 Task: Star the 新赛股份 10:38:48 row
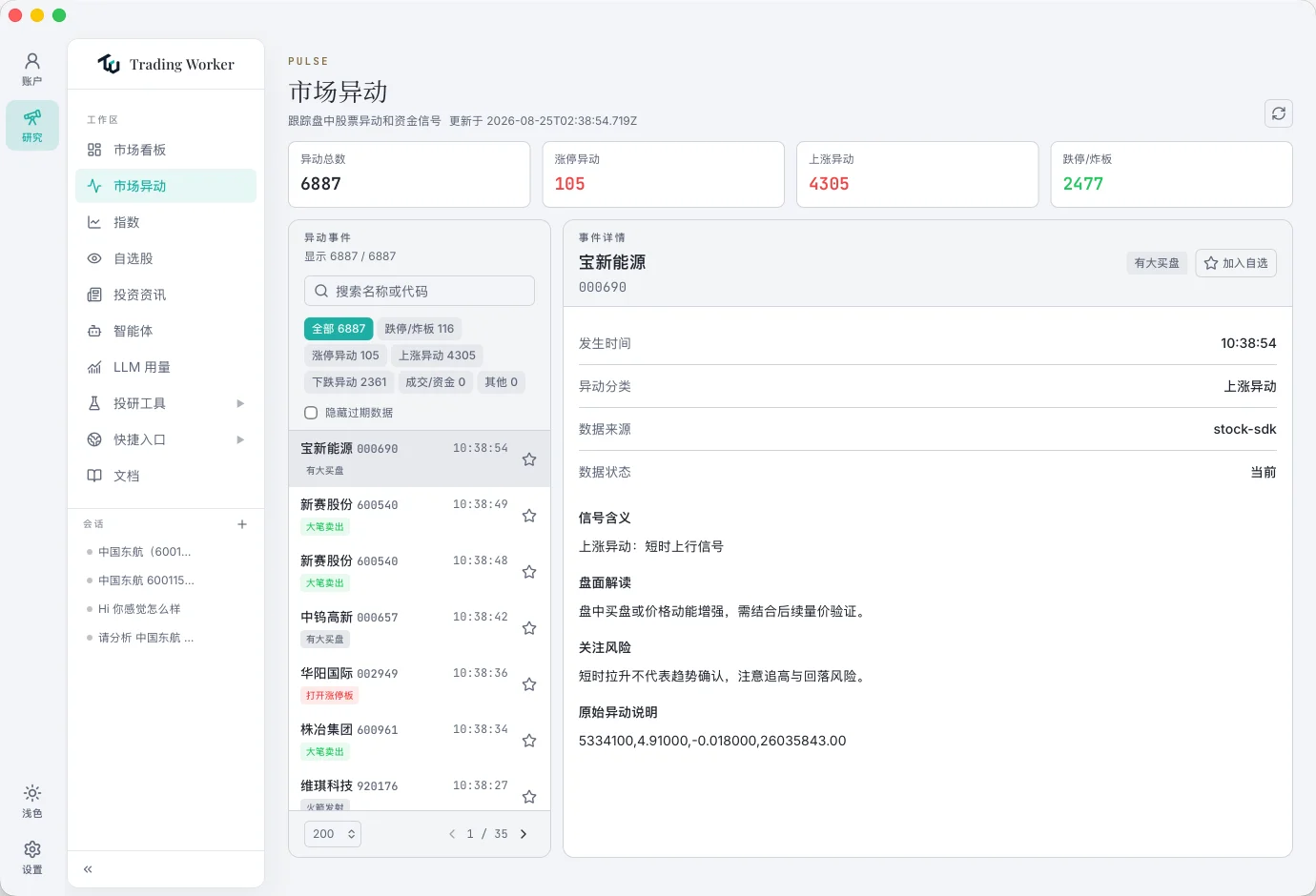tap(529, 572)
